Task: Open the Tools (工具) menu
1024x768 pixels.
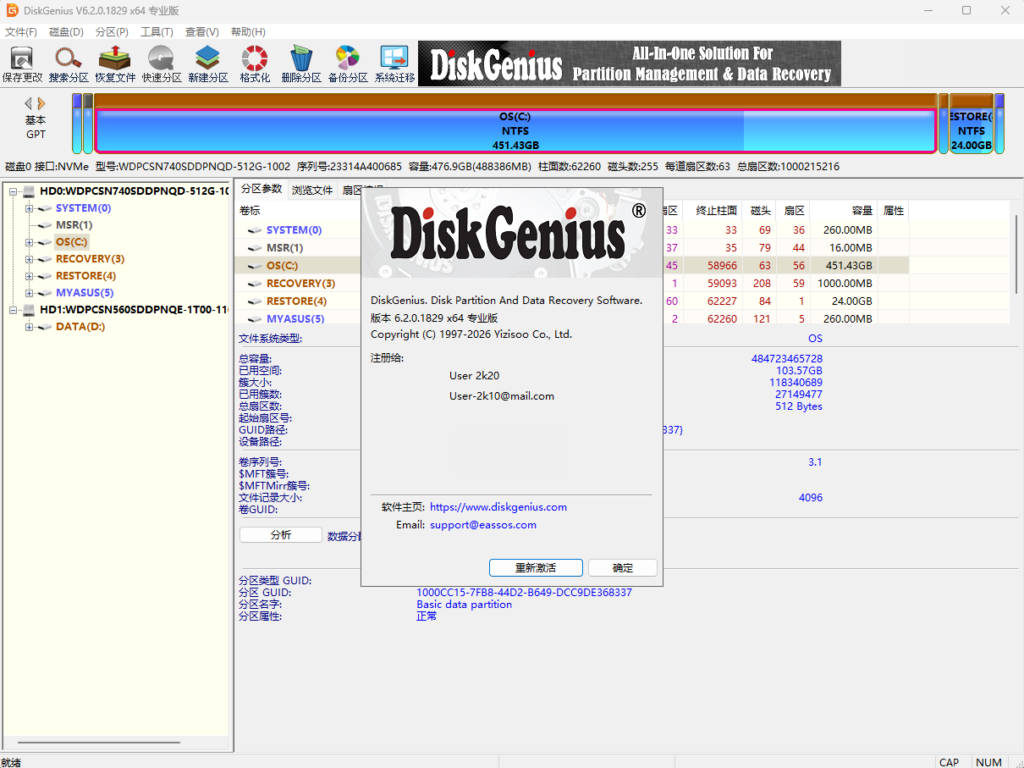Action: 157,32
